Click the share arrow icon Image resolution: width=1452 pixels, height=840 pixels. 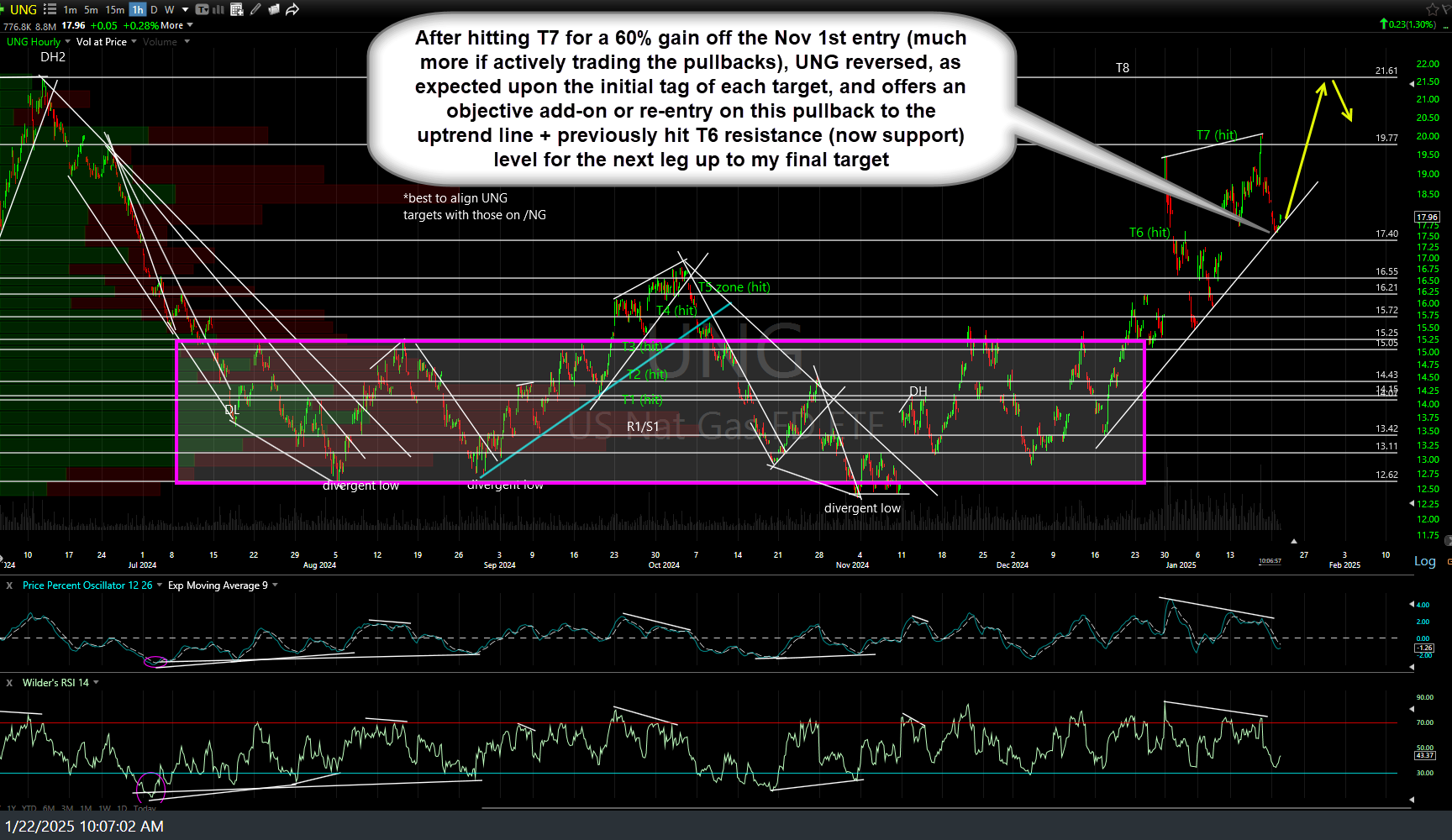[292, 9]
